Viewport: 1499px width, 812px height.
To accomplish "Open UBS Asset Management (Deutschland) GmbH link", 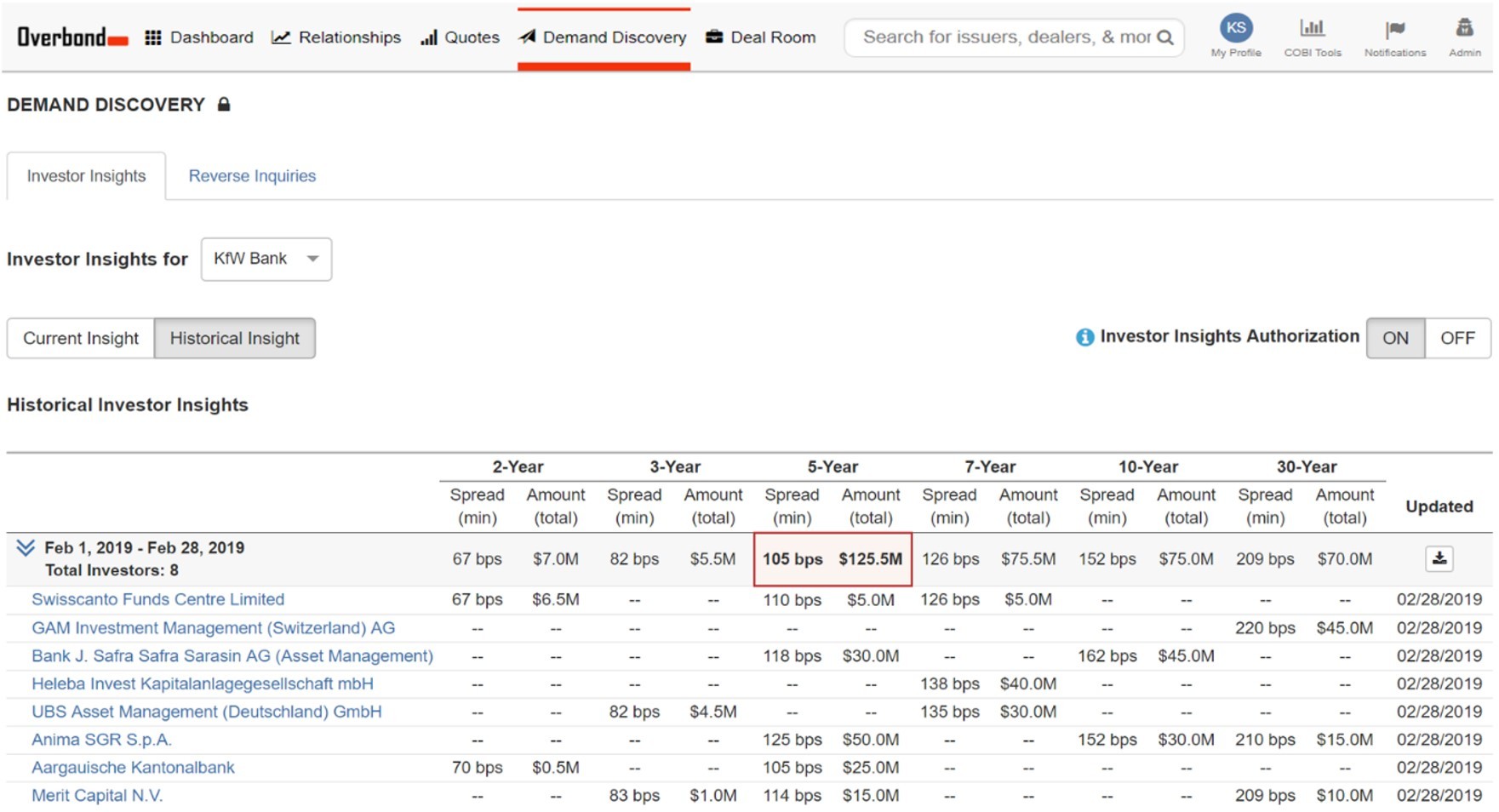I will click(207, 712).
